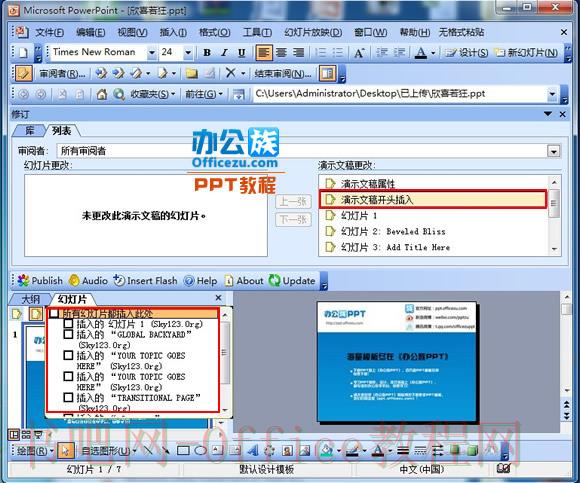This screenshot has width=580, height=483.
Task: Click Audio in the plugin toolbar
Action: tap(88, 281)
